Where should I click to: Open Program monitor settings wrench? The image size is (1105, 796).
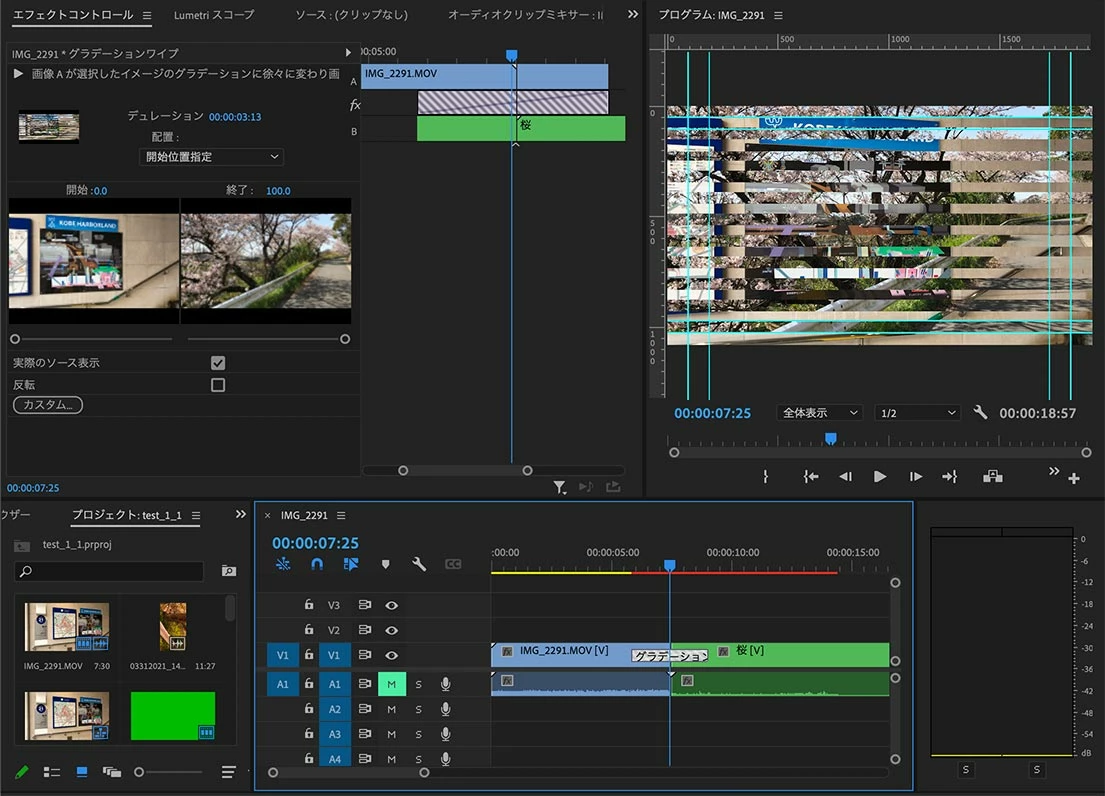coord(980,412)
